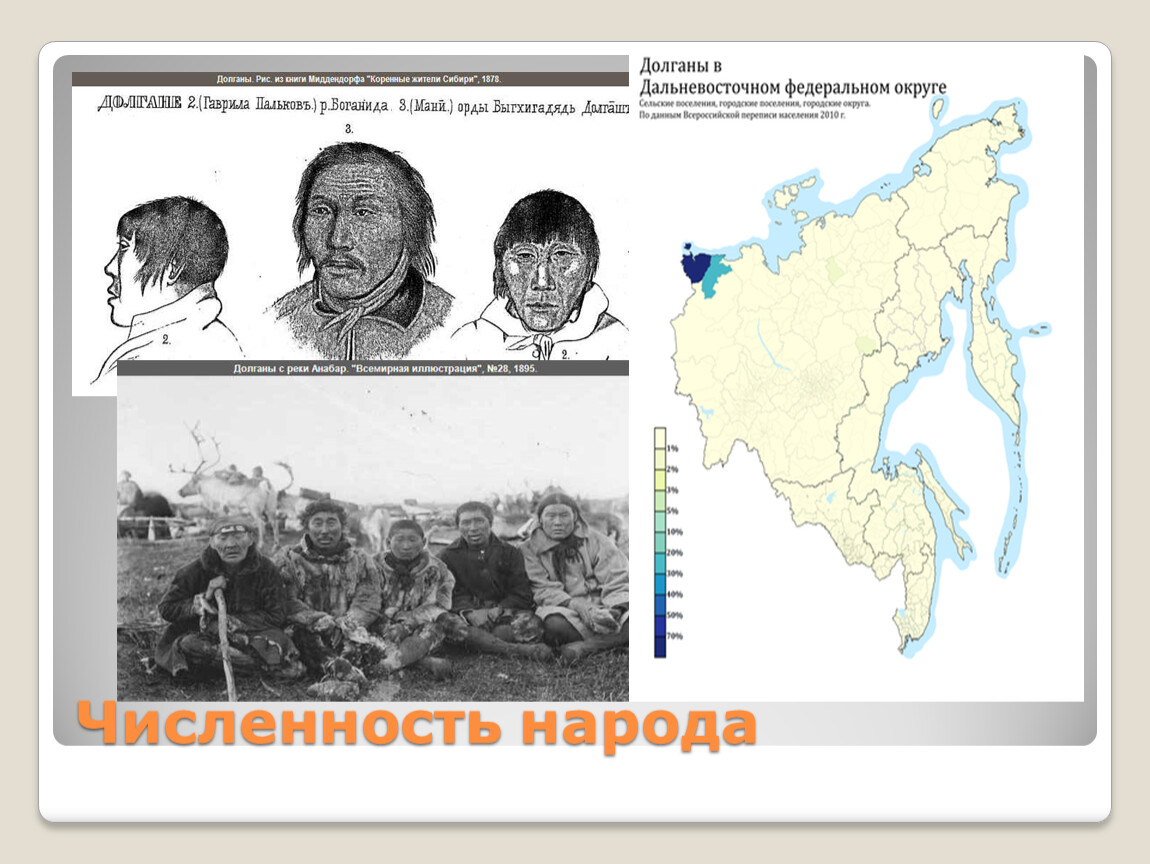Click the "50%" legend label

(675, 615)
